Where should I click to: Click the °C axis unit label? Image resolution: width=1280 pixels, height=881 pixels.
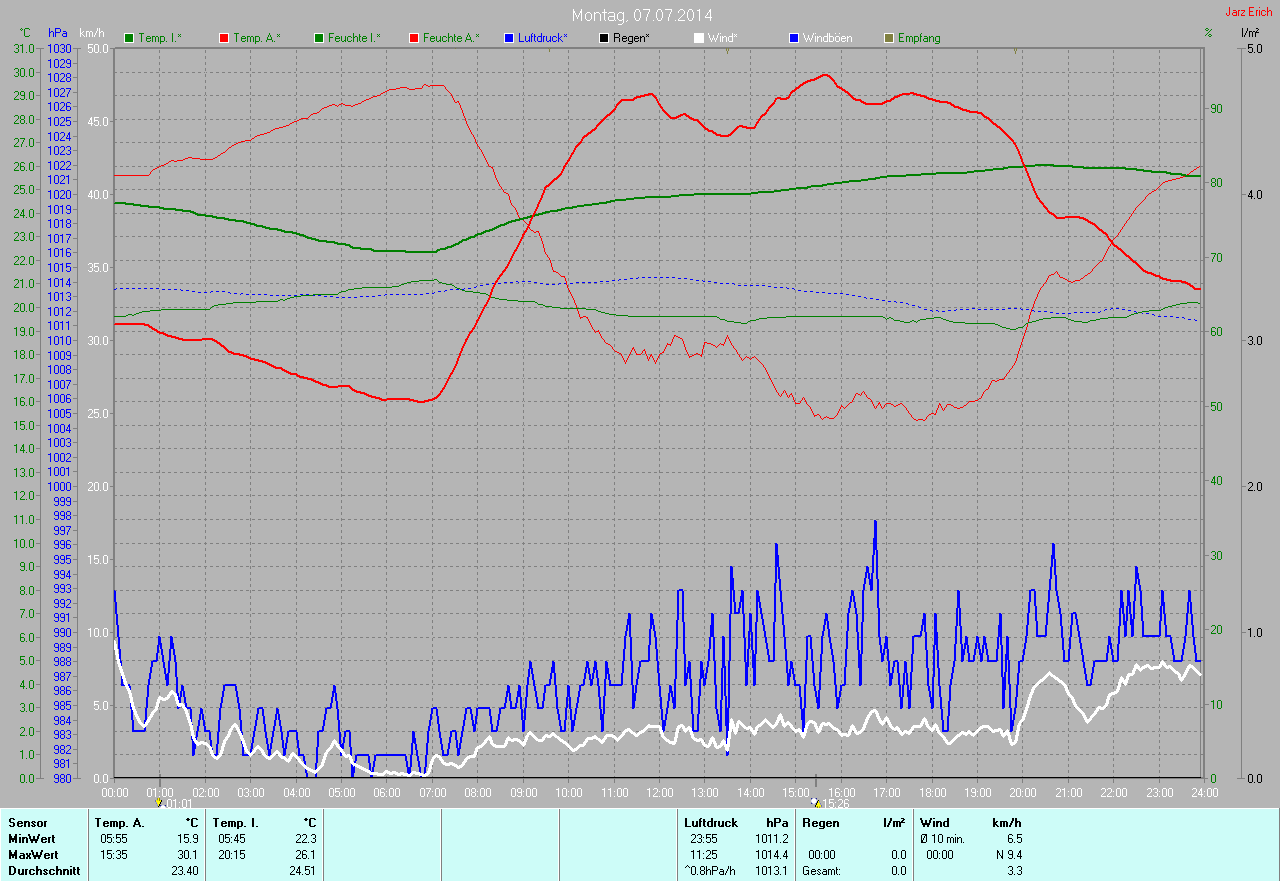[25, 33]
